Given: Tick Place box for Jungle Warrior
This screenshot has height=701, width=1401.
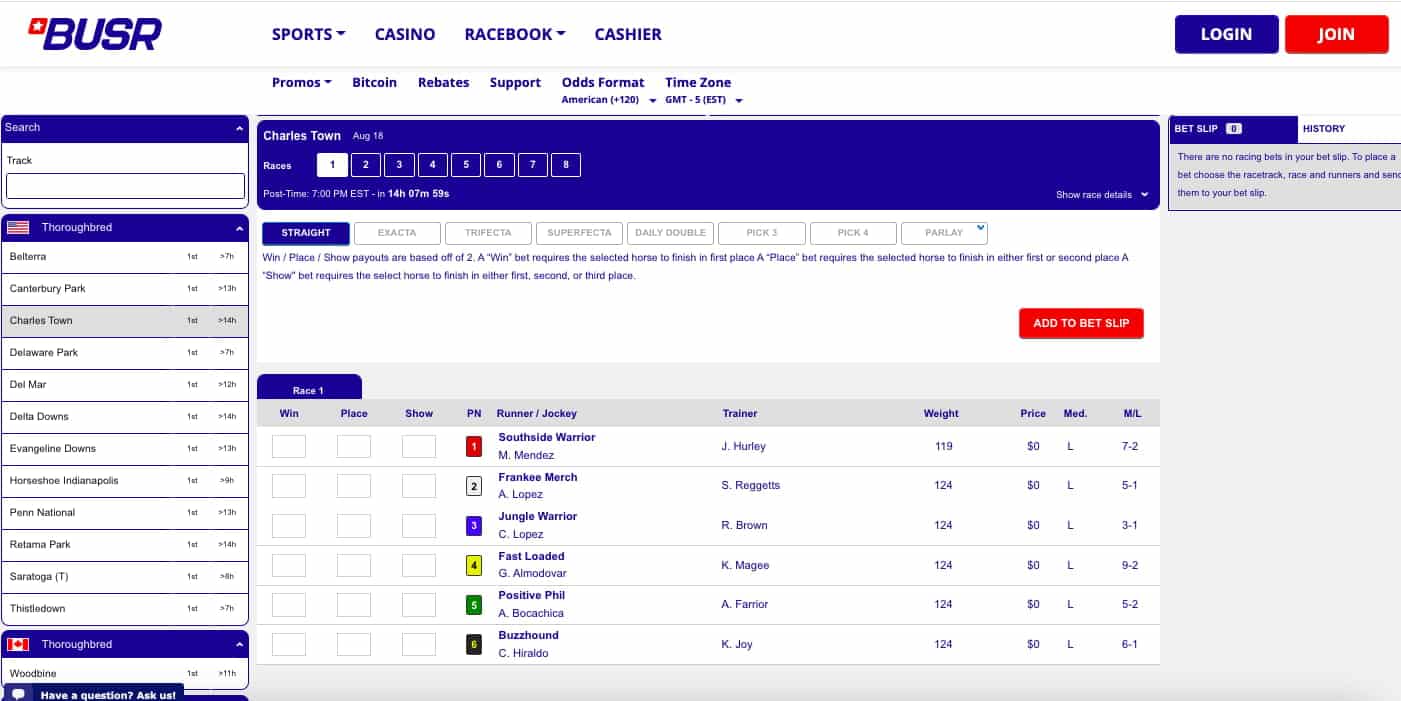Looking at the screenshot, I should point(354,525).
